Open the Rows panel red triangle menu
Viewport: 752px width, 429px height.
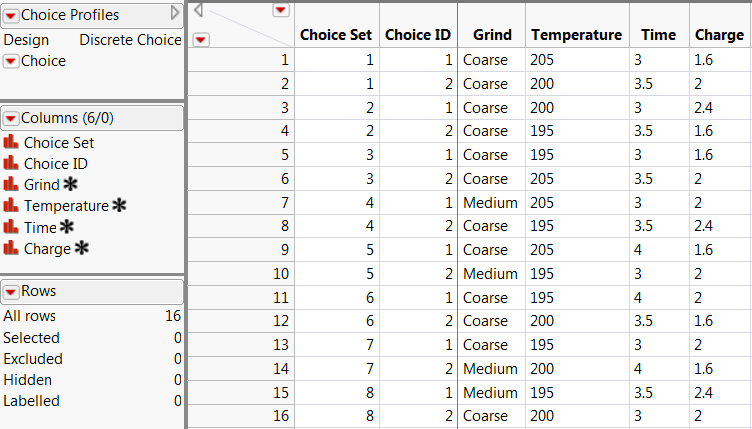[11, 291]
